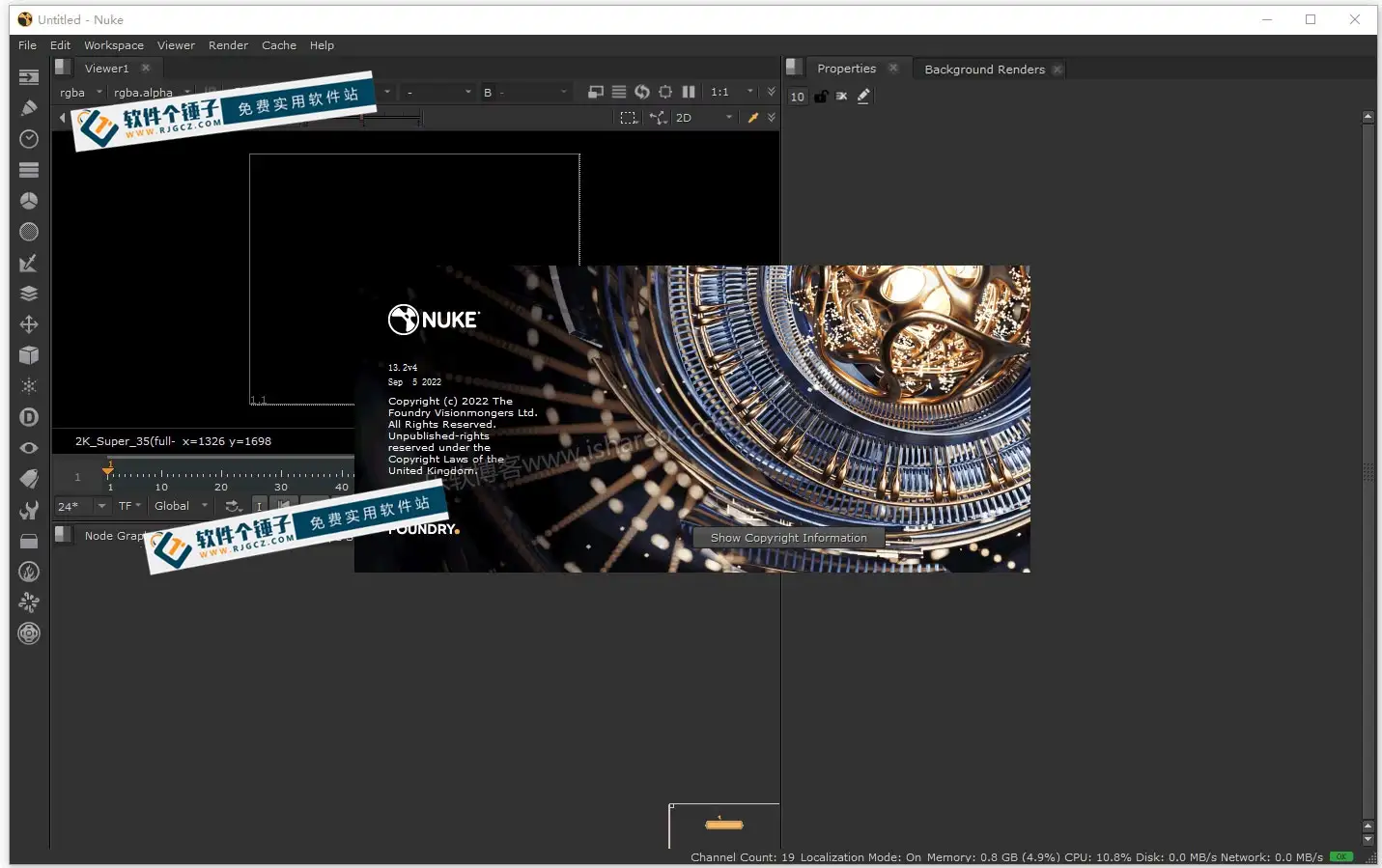Click the Properties pane content menu icon

(794, 68)
